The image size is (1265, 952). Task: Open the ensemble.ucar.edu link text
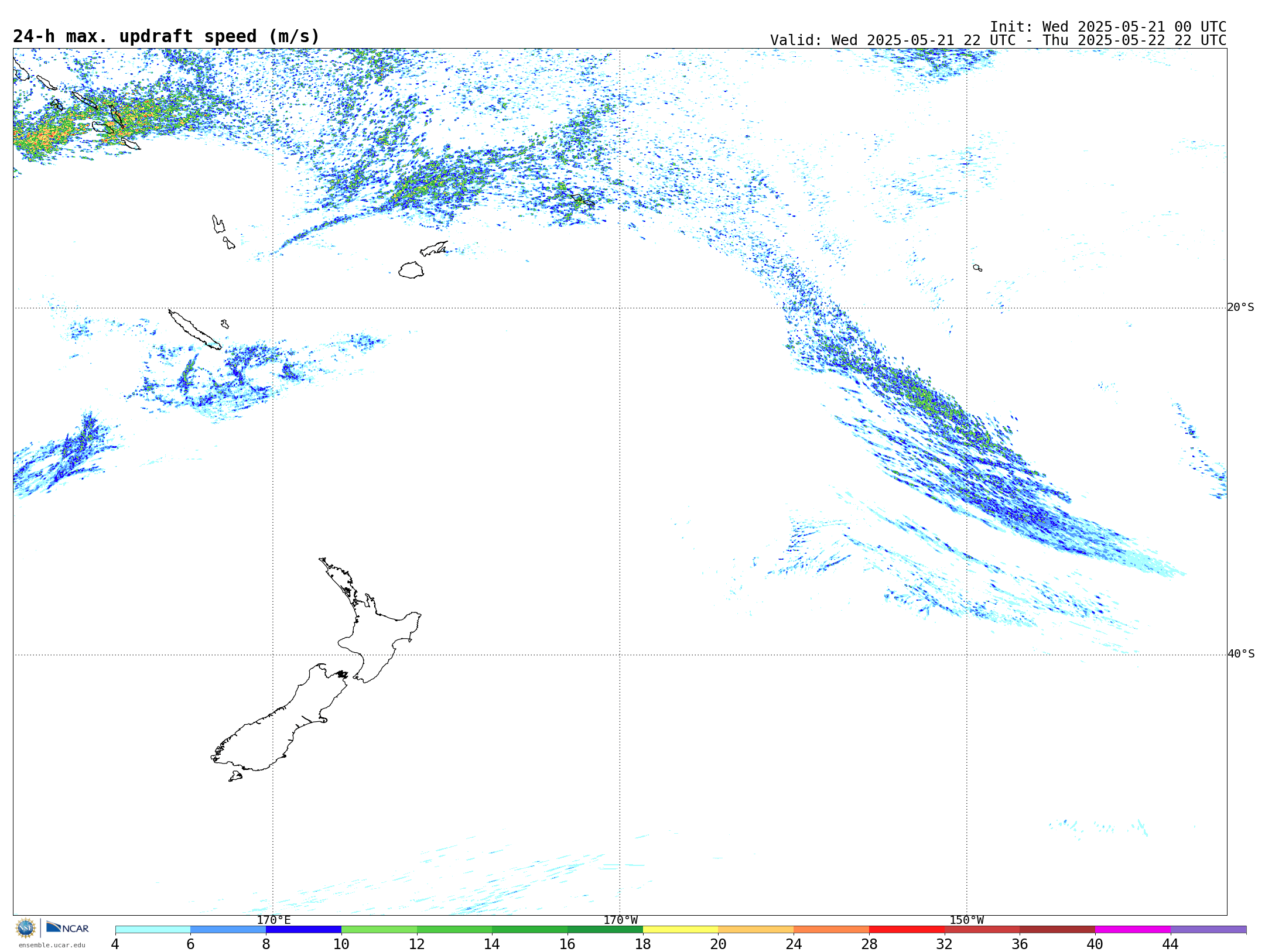pyautogui.click(x=52, y=945)
